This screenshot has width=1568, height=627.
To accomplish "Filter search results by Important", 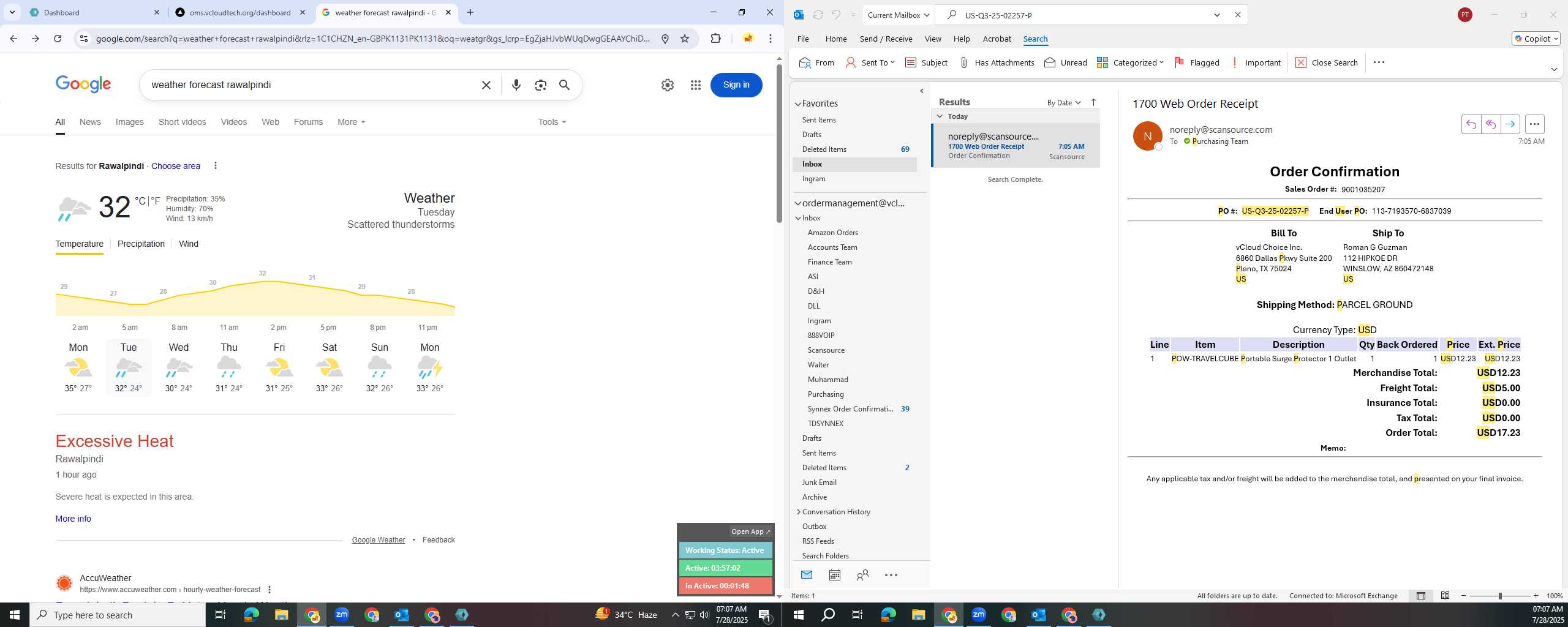I will tap(1255, 62).
